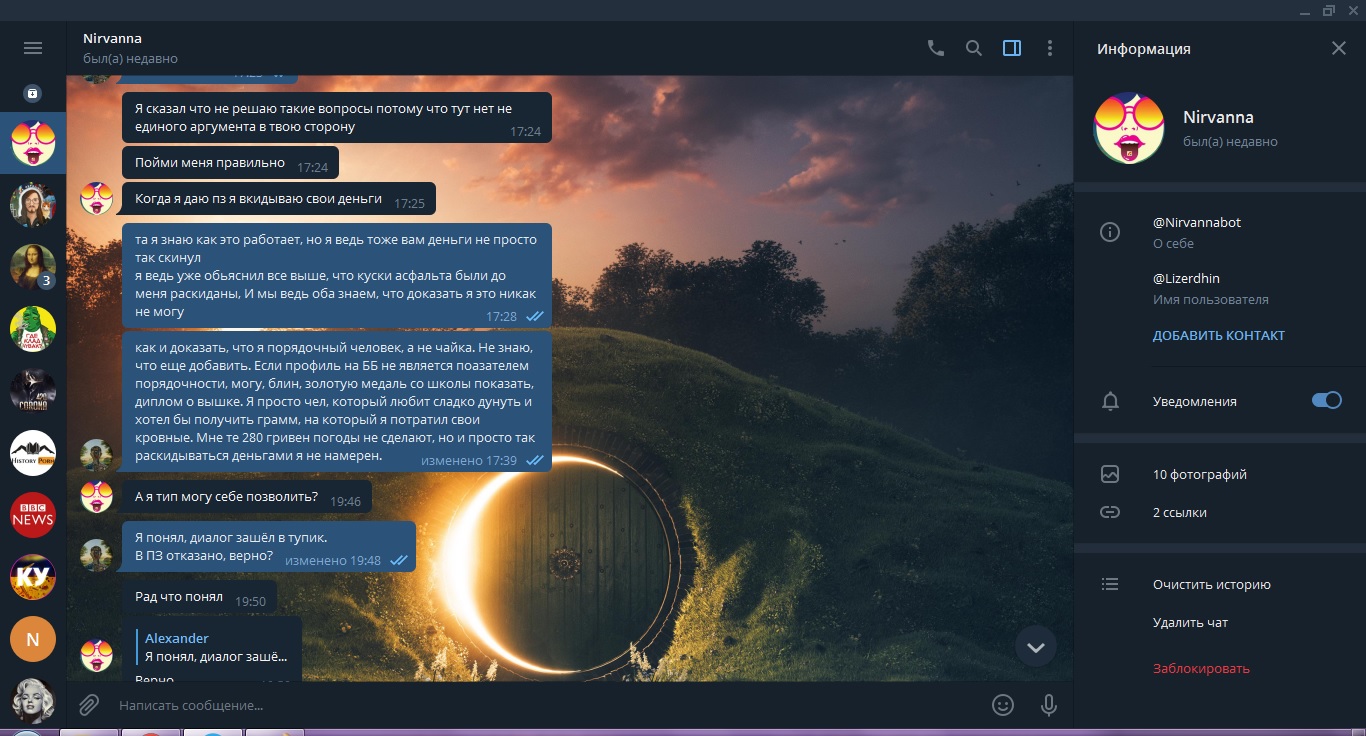Open the sidebar chat with the tiara woman avatar
The height and width of the screenshot is (736, 1366).
coord(33,204)
